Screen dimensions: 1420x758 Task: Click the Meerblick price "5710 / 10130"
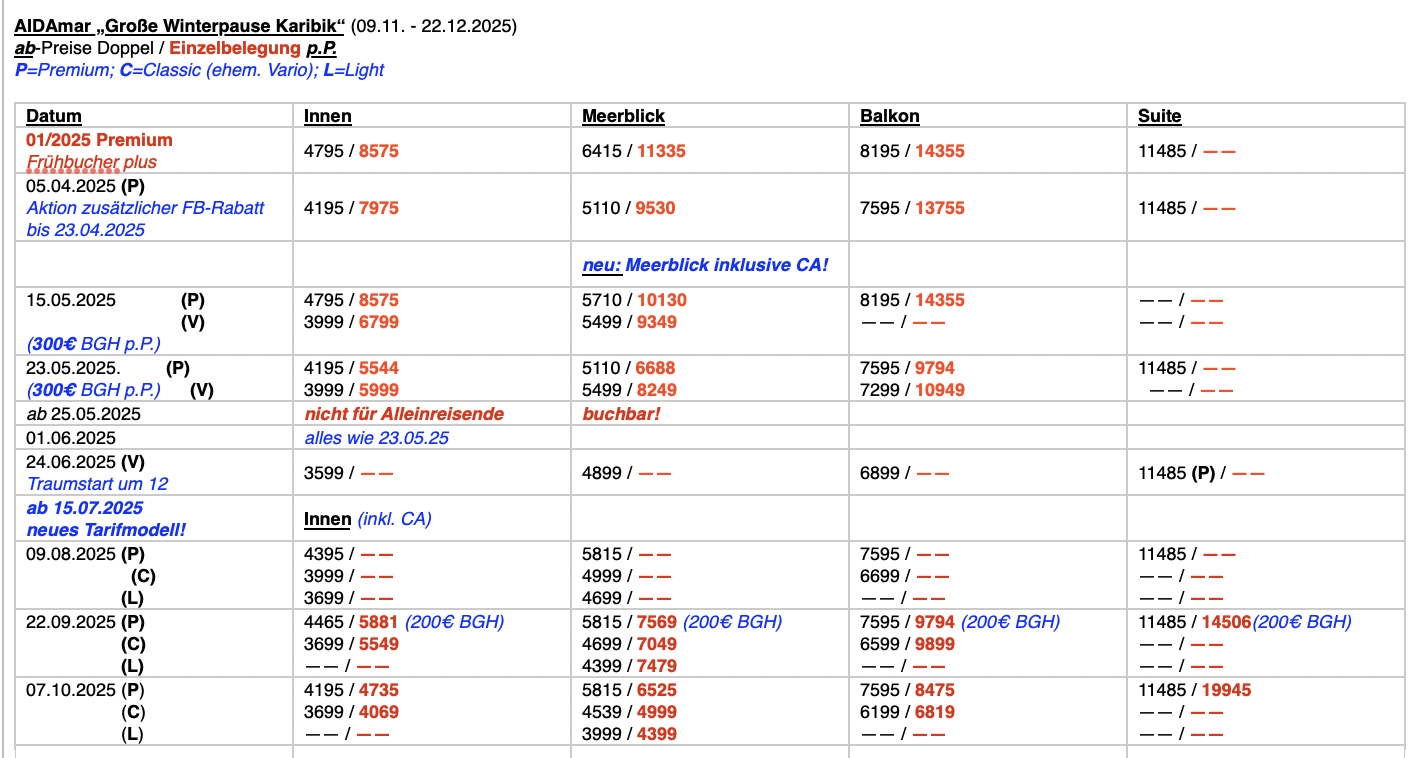point(635,300)
